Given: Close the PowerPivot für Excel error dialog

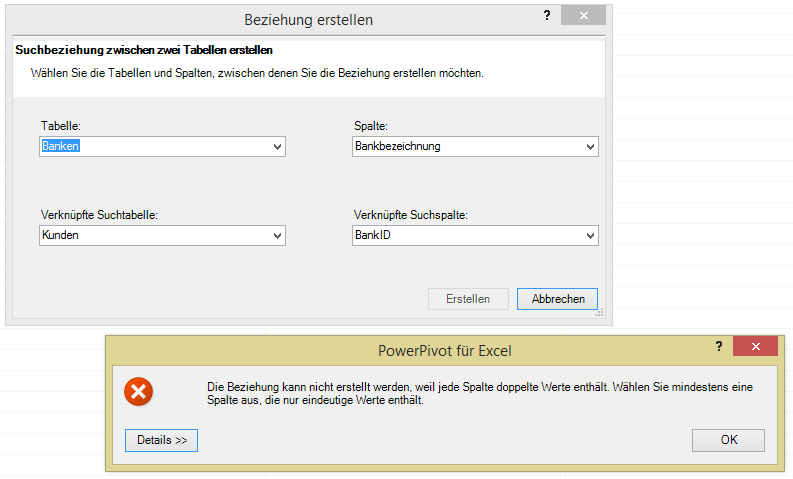Looking at the screenshot, I should tap(754, 347).
